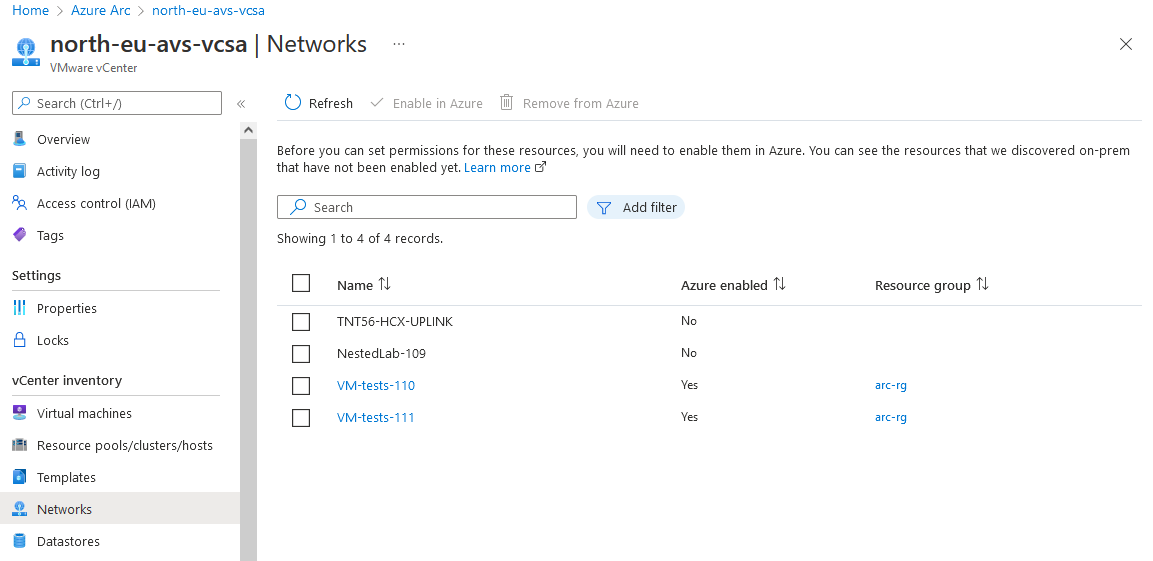
Task: Open VM-tests-111 network link
Action: point(376,417)
